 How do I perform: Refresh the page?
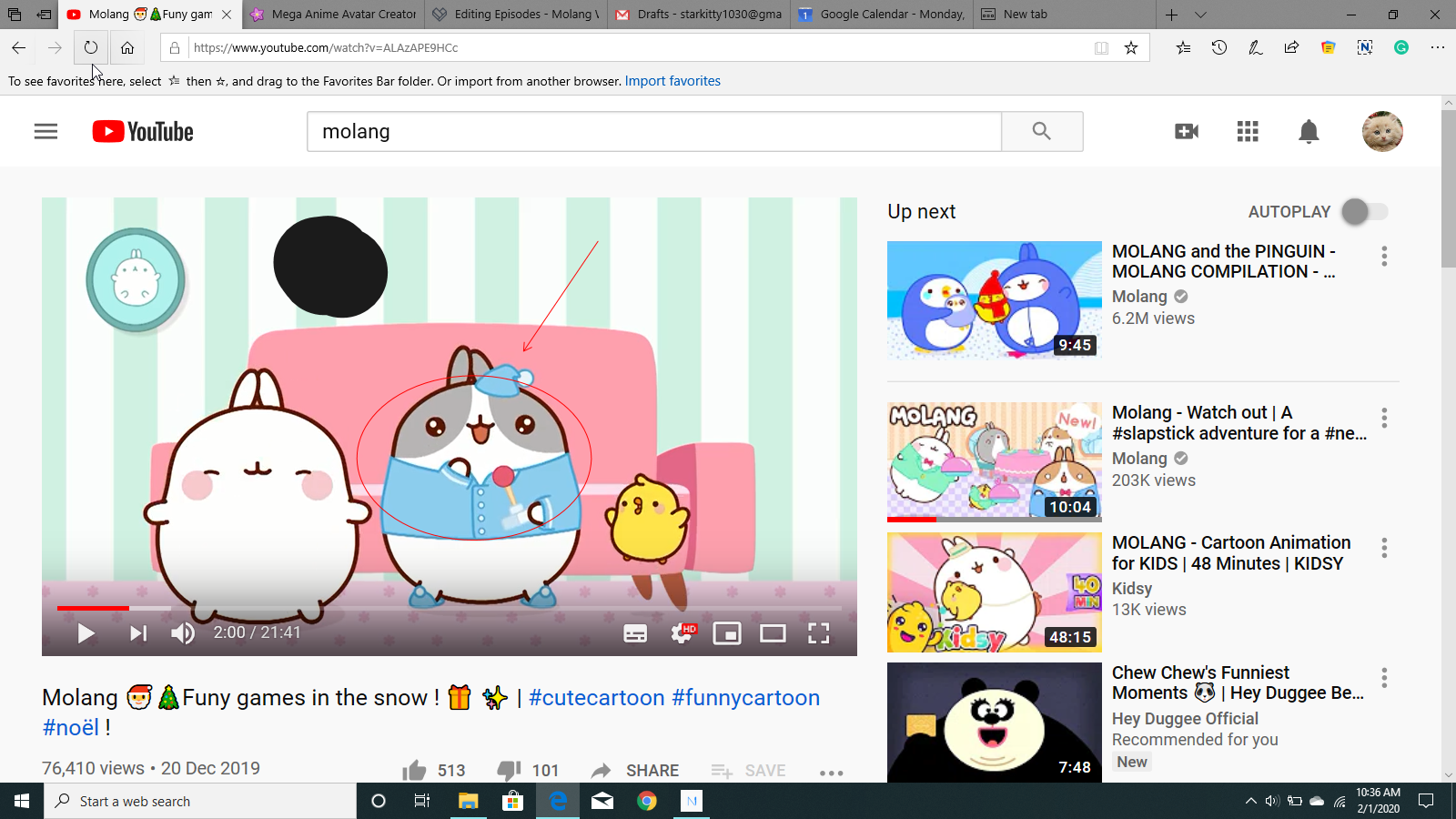tap(91, 47)
